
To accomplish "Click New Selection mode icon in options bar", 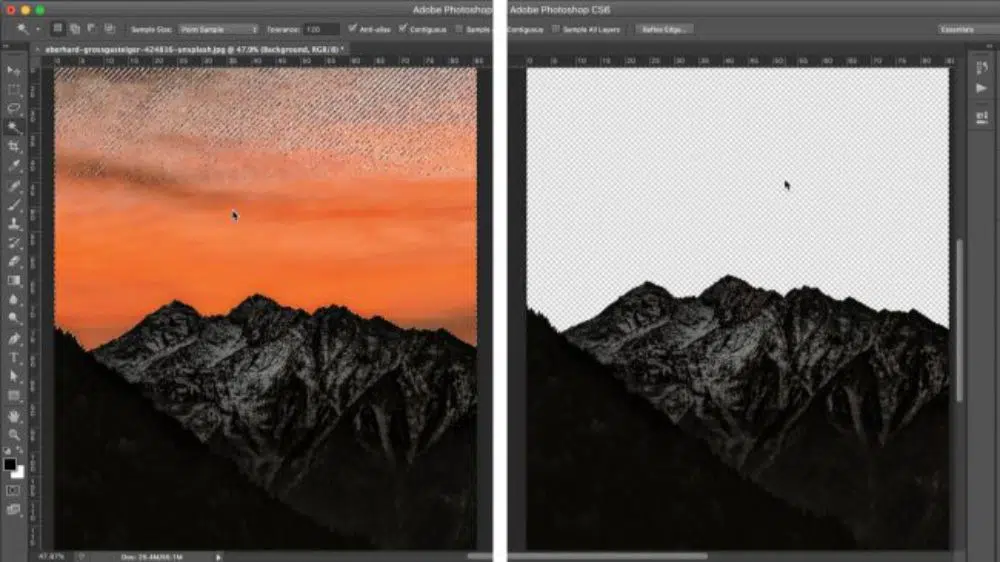I will pos(57,29).
